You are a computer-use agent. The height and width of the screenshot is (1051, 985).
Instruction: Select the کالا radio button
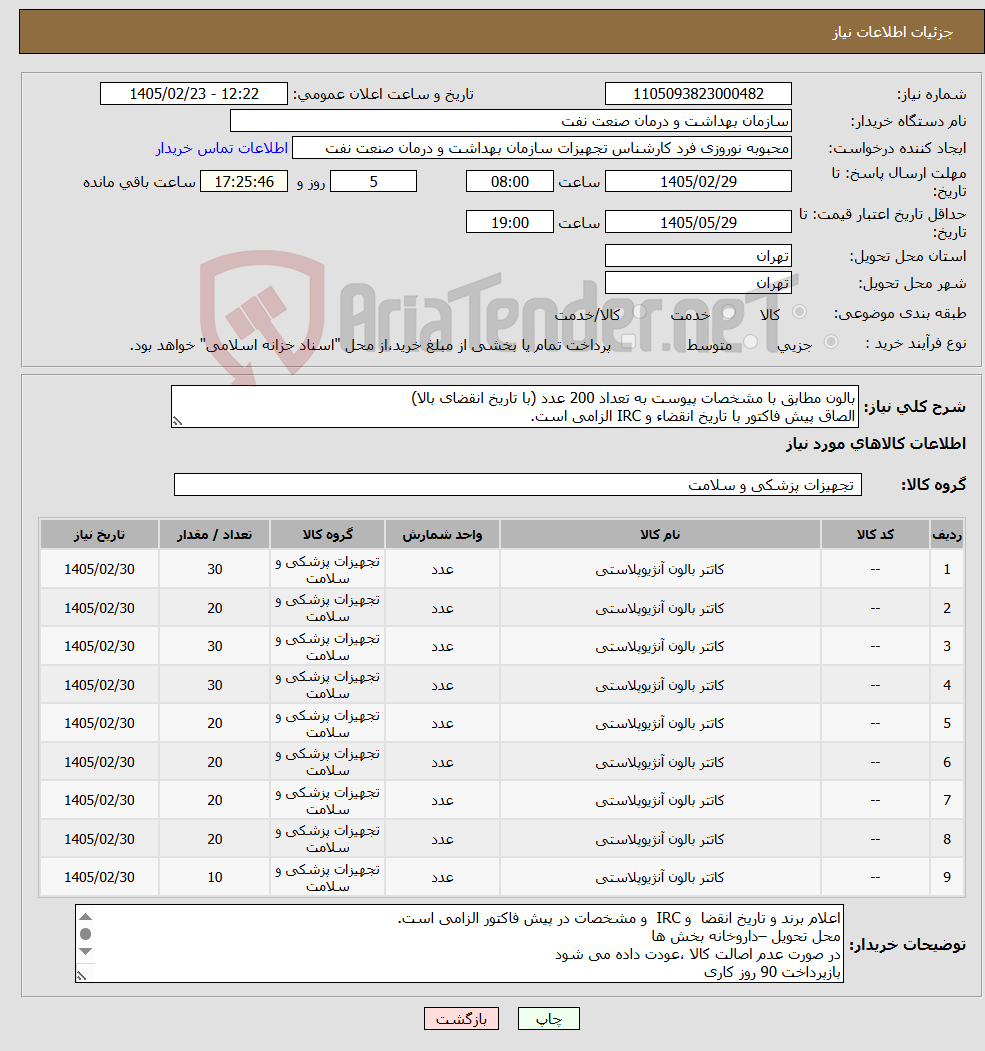[x=799, y=312]
